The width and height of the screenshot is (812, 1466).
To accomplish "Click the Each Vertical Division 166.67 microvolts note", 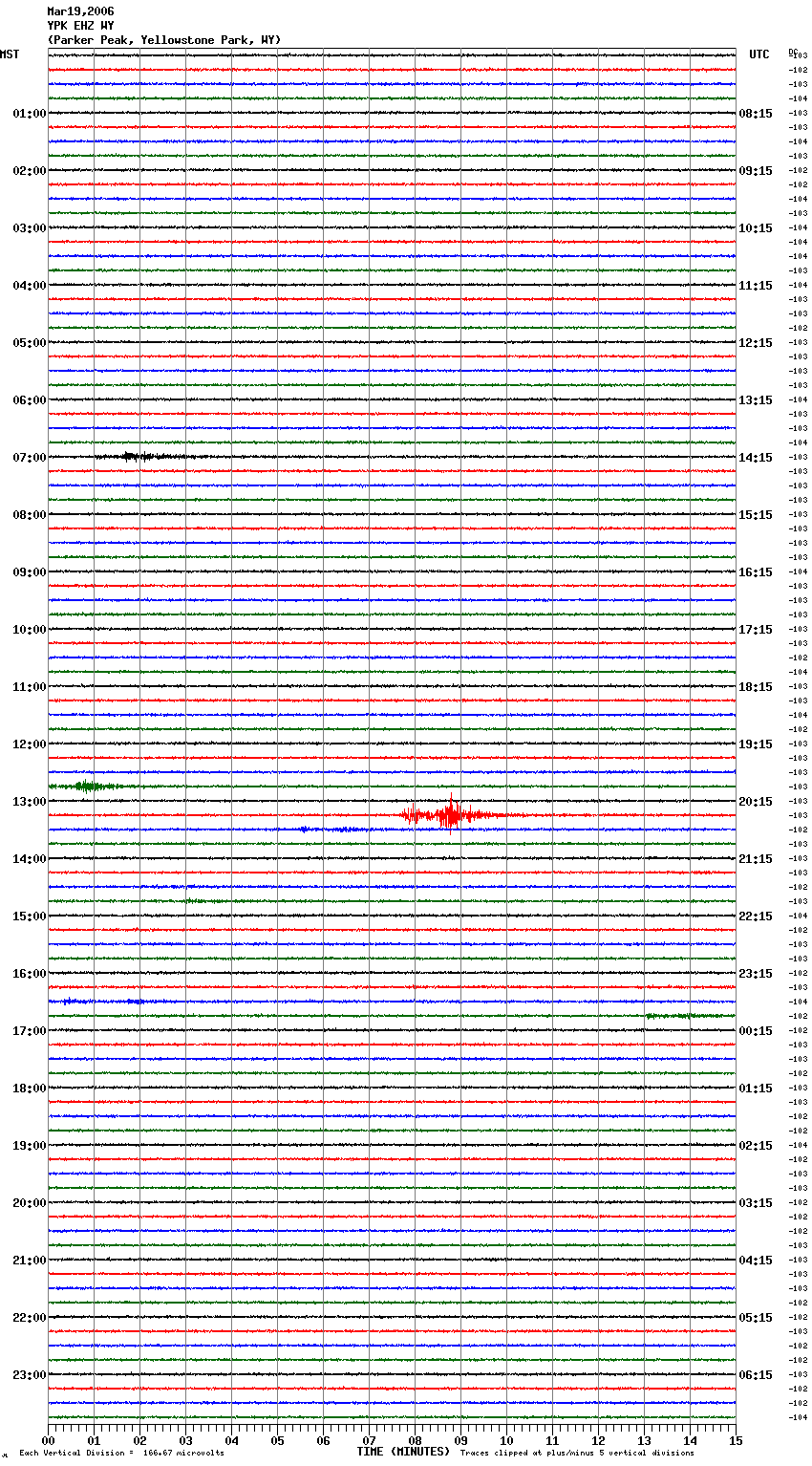I will click(x=121, y=1454).
